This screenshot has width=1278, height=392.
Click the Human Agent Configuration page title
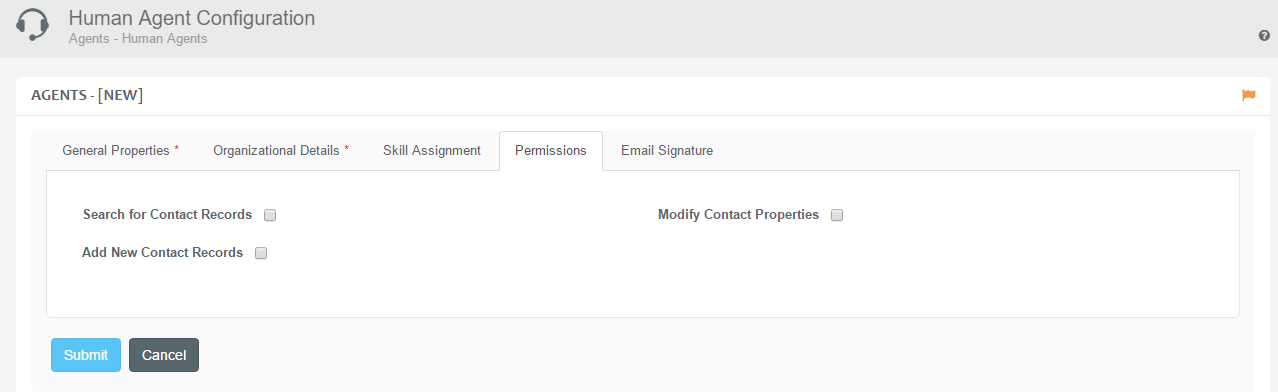pyautogui.click(x=191, y=19)
